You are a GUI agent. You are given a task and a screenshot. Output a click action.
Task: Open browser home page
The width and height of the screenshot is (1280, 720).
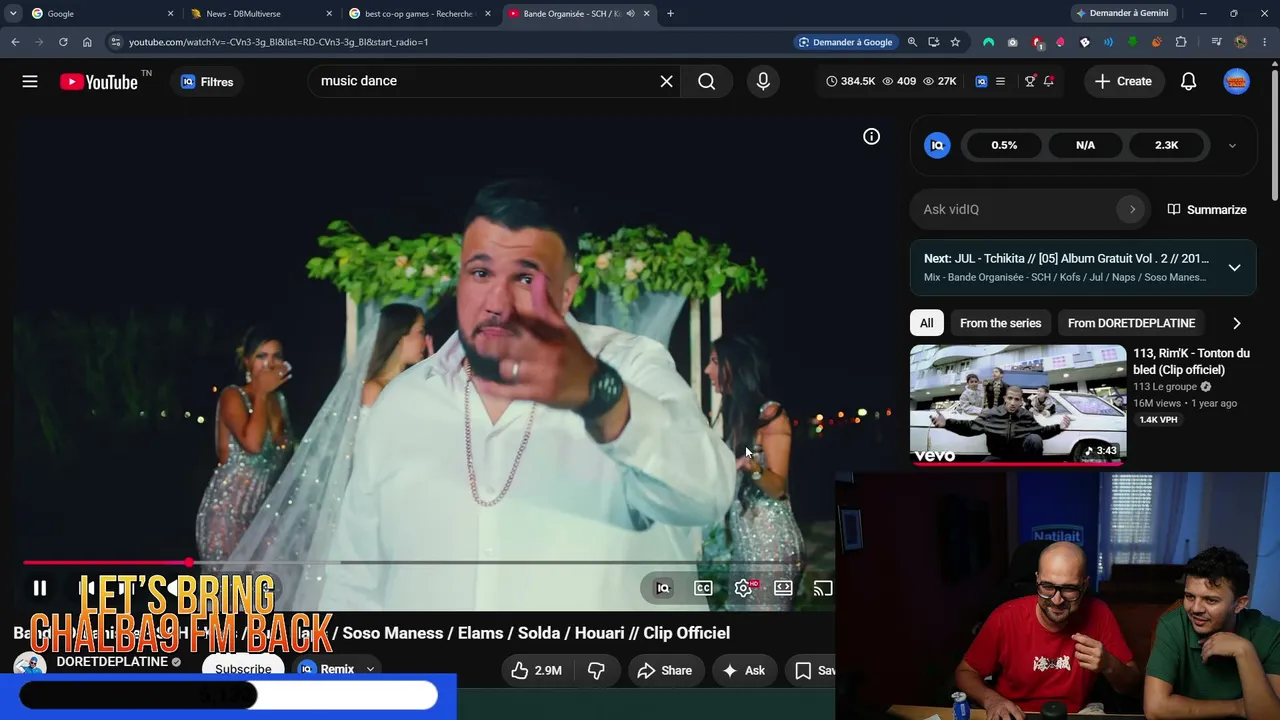tap(87, 42)
